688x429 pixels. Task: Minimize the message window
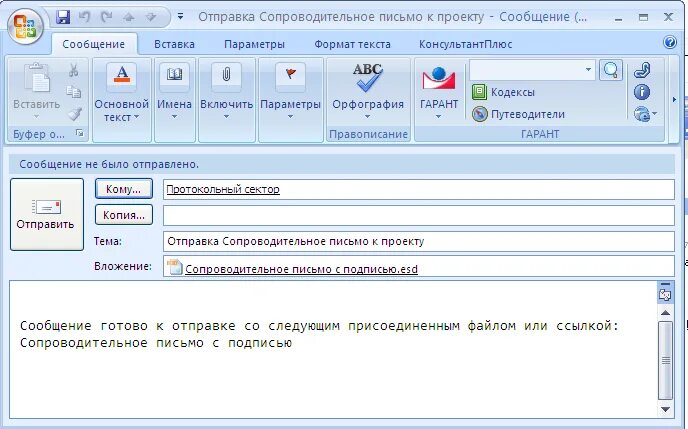point(619,18)
